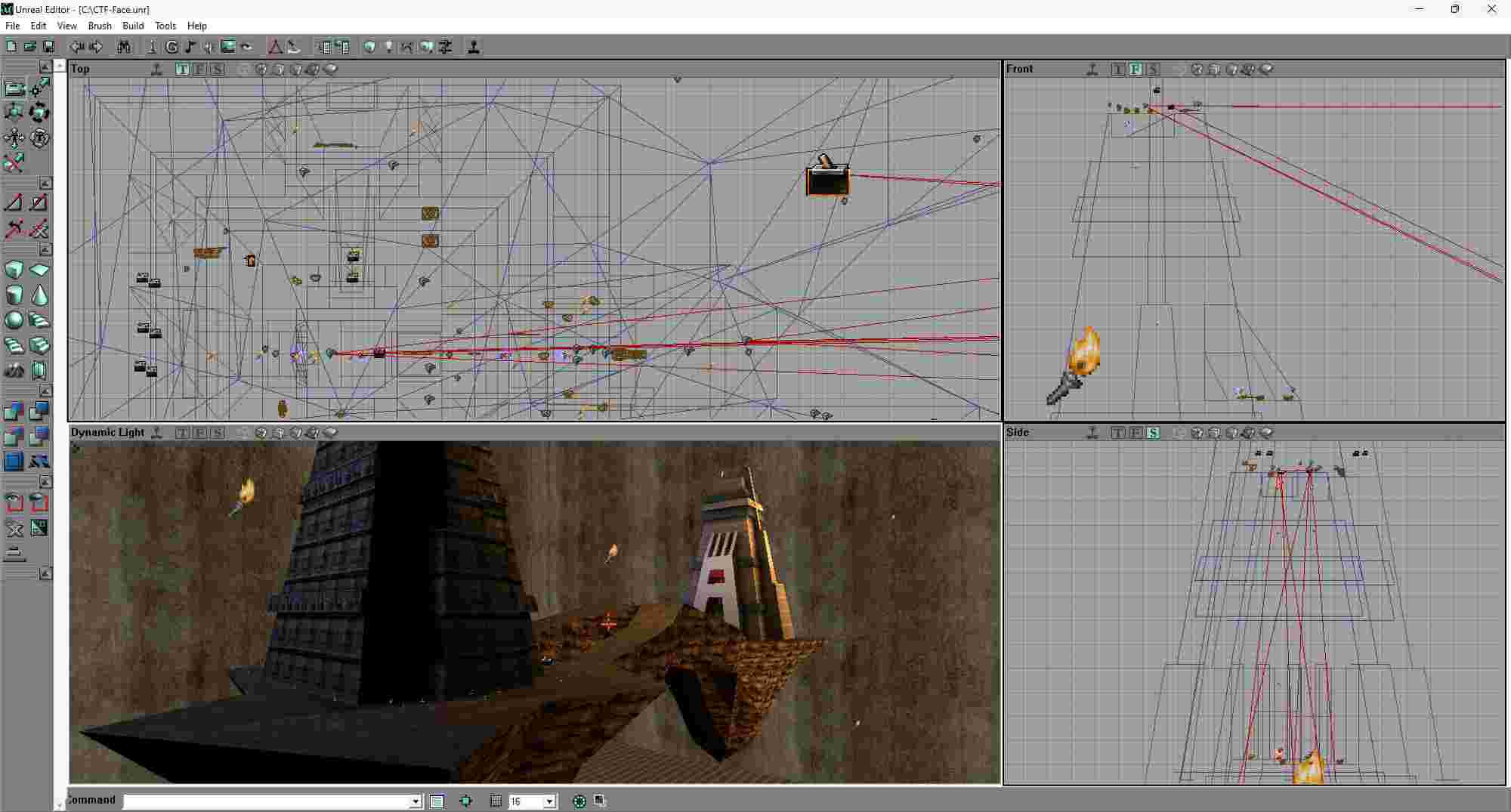Select the Camera Movement tool

point(15,88)
